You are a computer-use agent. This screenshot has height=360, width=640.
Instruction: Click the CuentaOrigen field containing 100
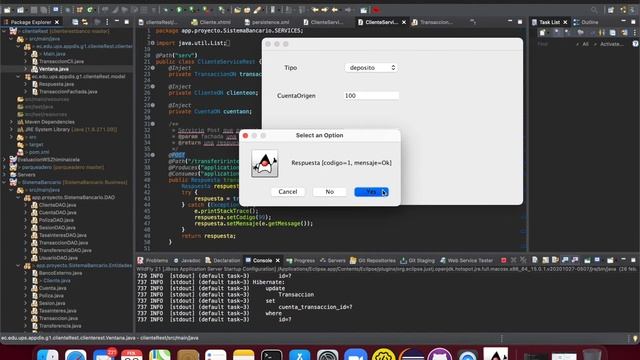pyautogui.click(x=371, y=96)
